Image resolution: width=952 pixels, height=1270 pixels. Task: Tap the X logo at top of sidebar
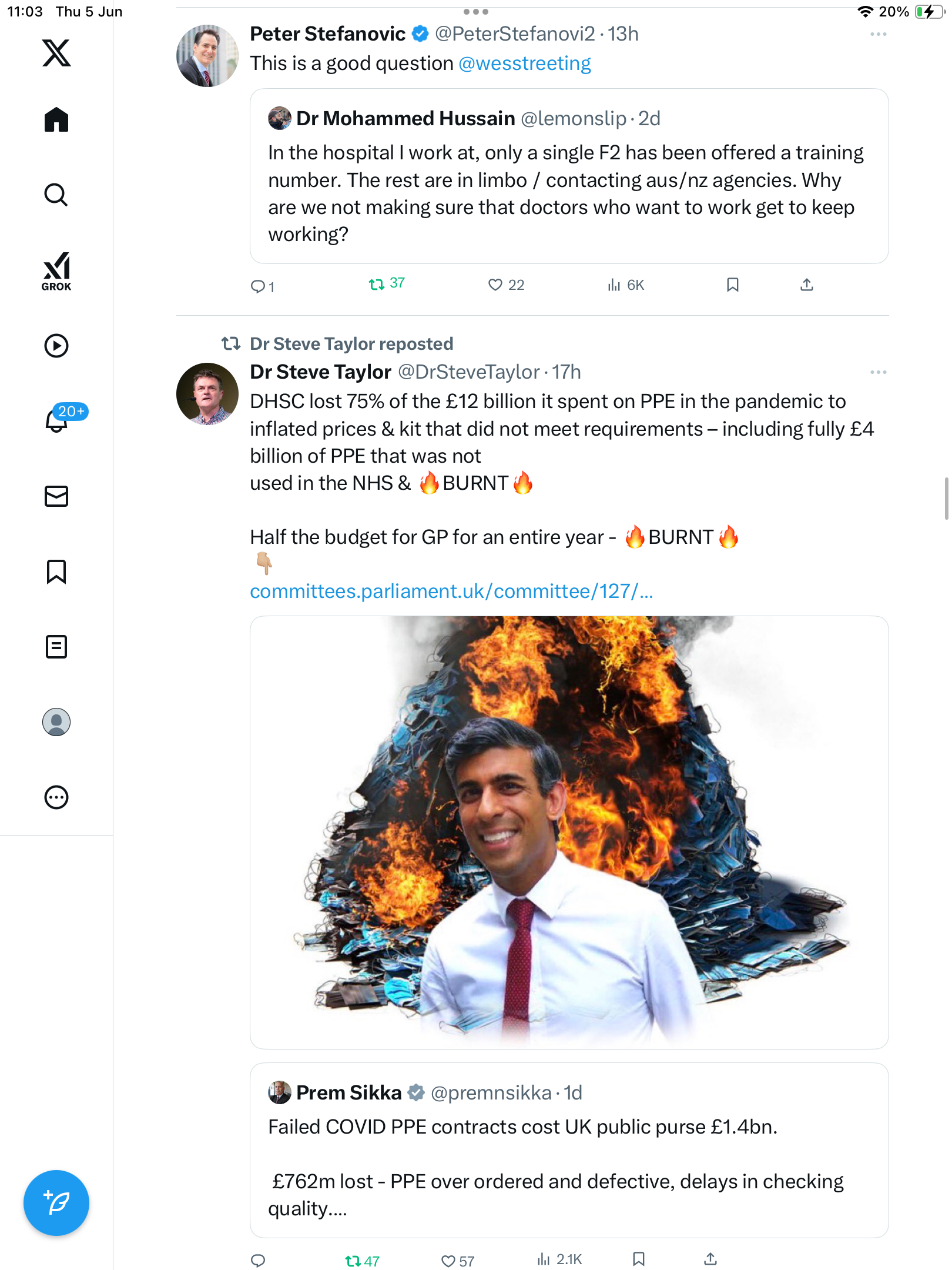coord(56,53)
